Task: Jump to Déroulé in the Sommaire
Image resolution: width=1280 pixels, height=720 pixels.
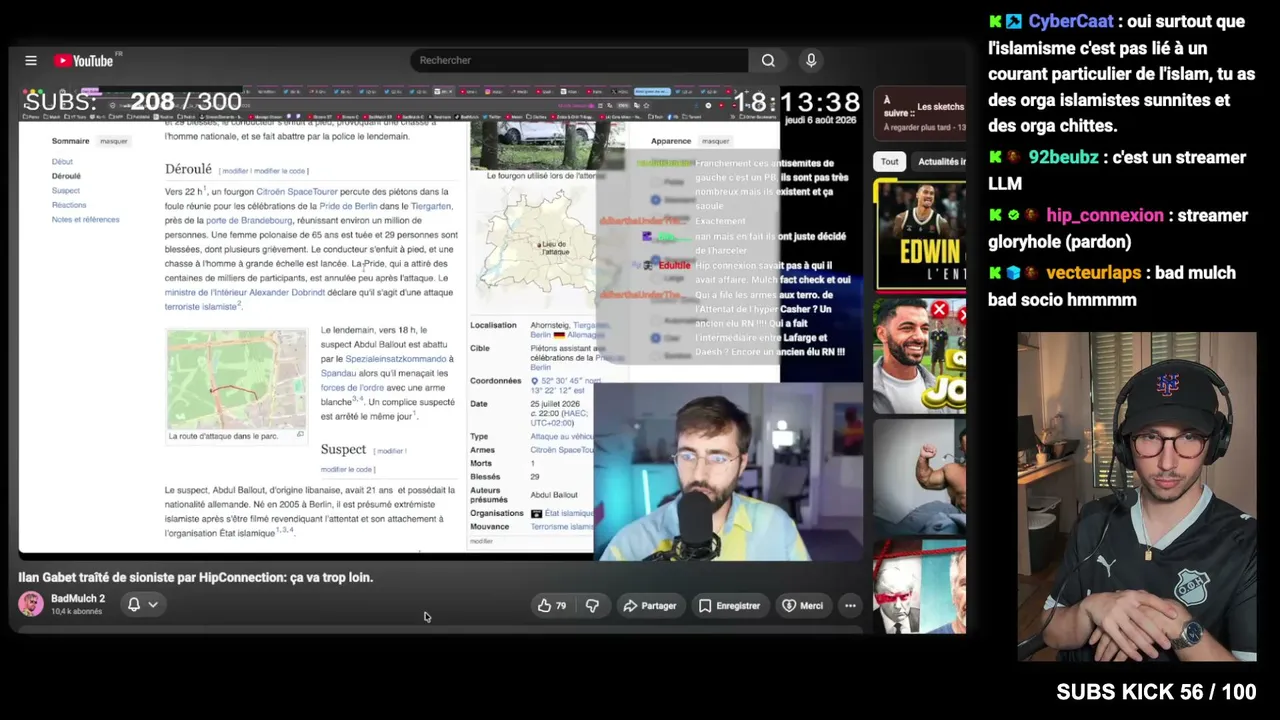Action: click(66, 176)
